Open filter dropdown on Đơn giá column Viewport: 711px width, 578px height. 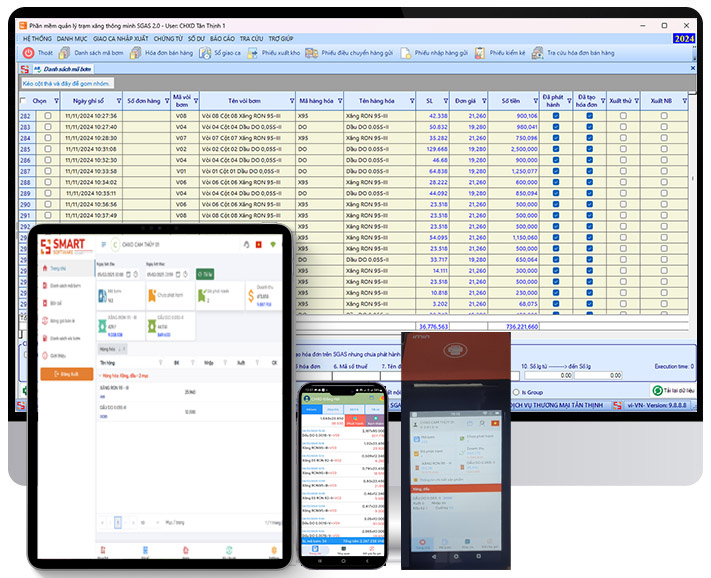click(x=484, y=101)
